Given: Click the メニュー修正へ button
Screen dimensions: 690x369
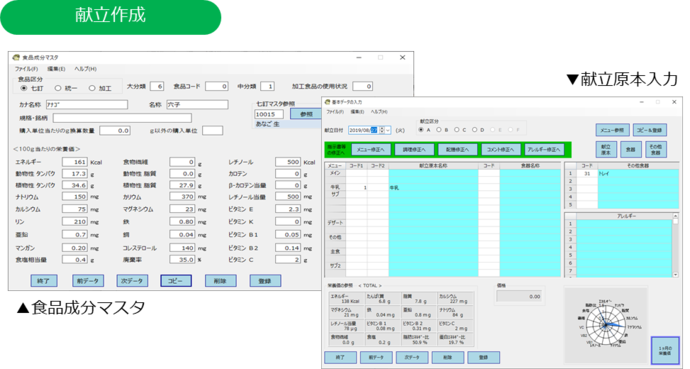Looking at the screenshot, I should tap(371, 150).
